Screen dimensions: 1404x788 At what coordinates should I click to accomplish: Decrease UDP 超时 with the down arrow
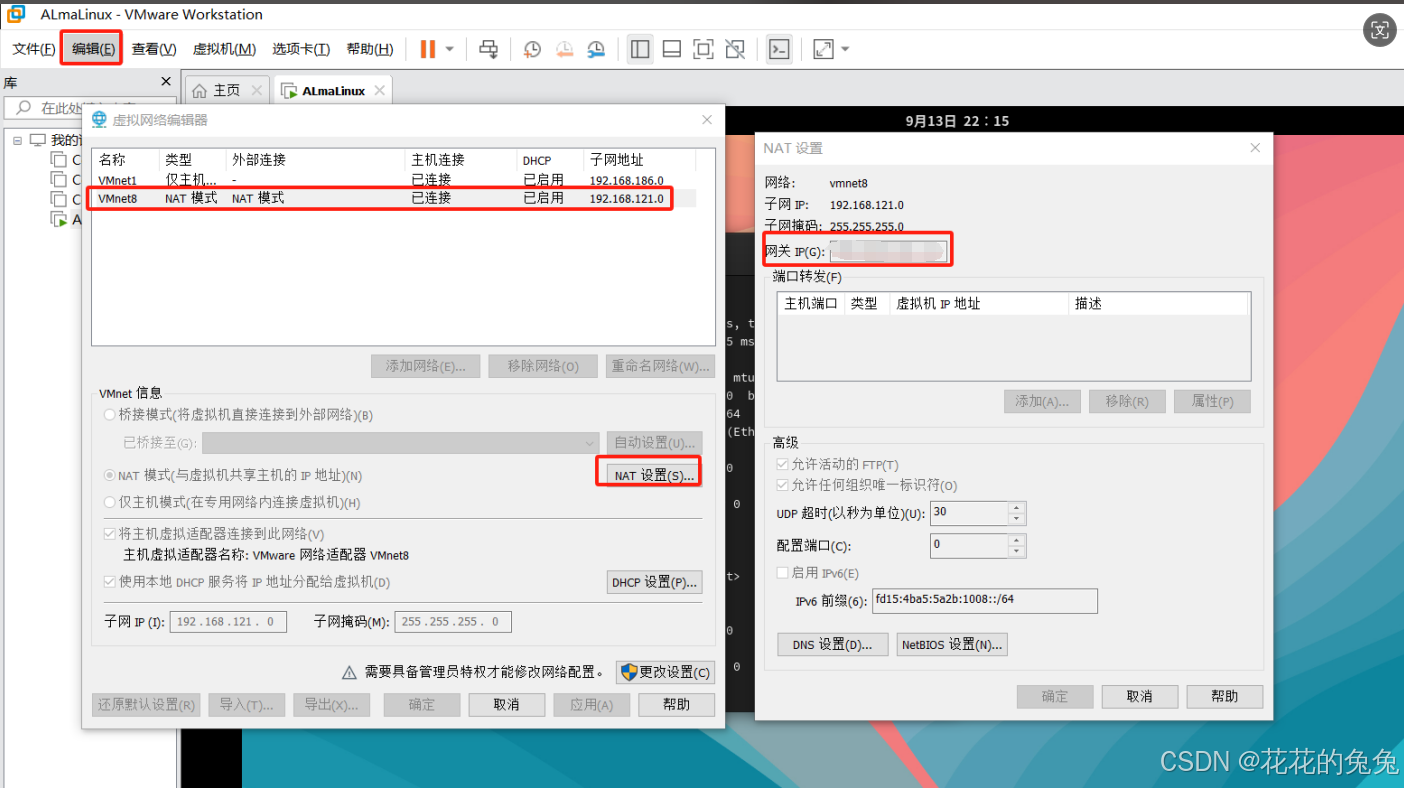tap(1017, 520)
